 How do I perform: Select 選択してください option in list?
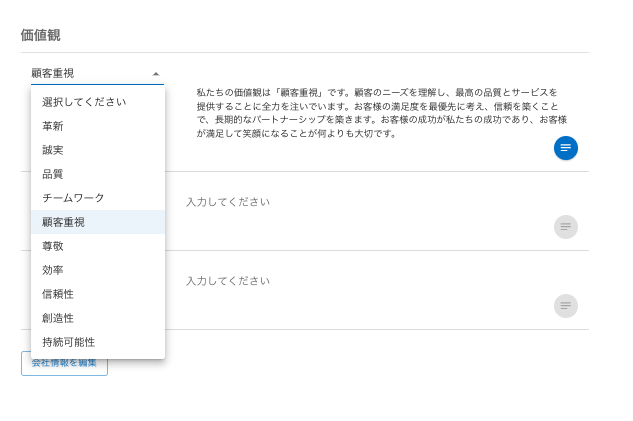pos(98,102)
